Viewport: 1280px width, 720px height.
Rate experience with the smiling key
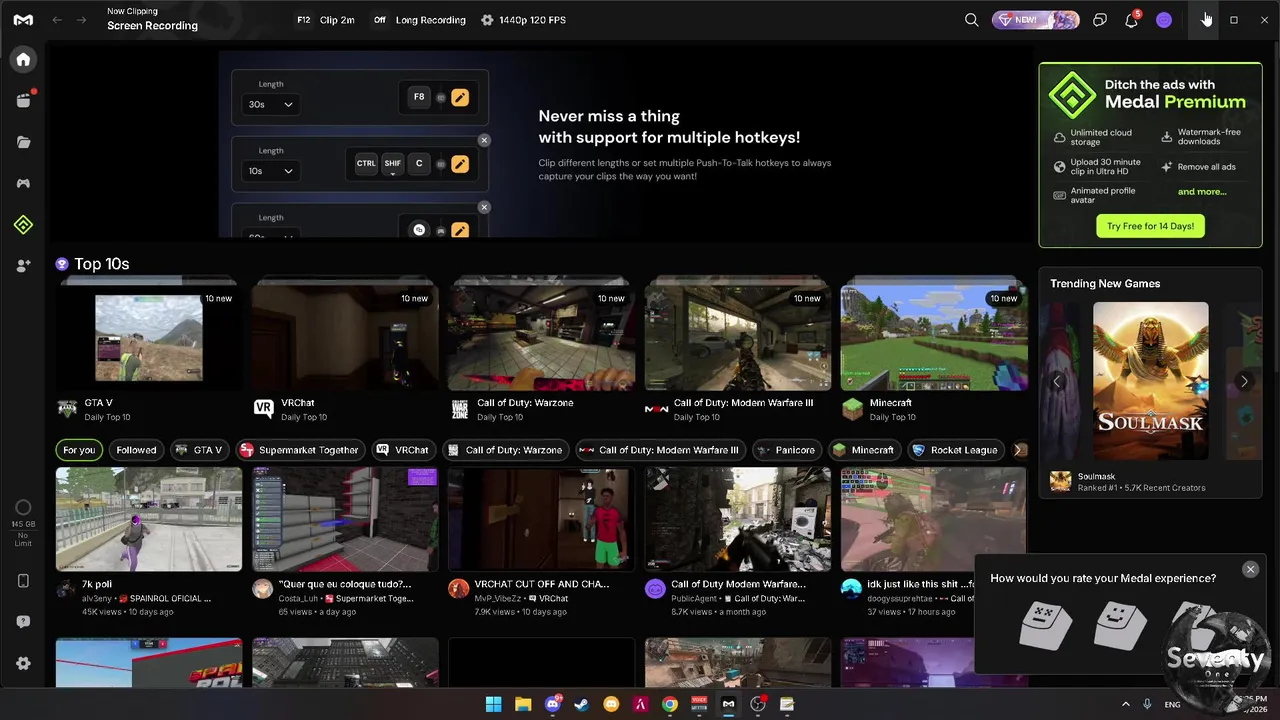(1120, 625)
